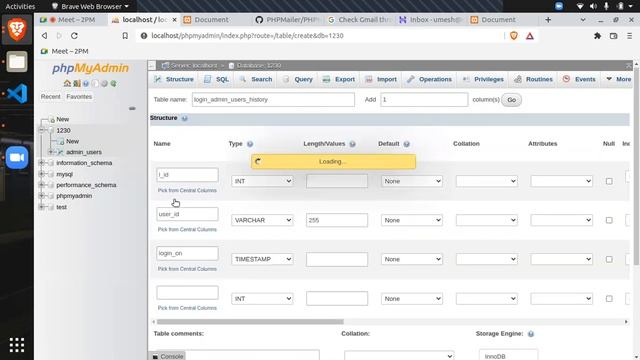Open the Brave hamburger main menu

point(629,36)
